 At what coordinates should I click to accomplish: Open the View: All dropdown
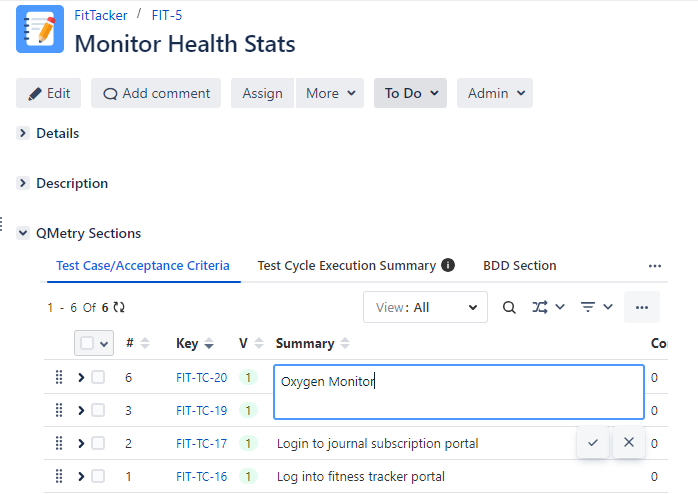coord(425,307)
